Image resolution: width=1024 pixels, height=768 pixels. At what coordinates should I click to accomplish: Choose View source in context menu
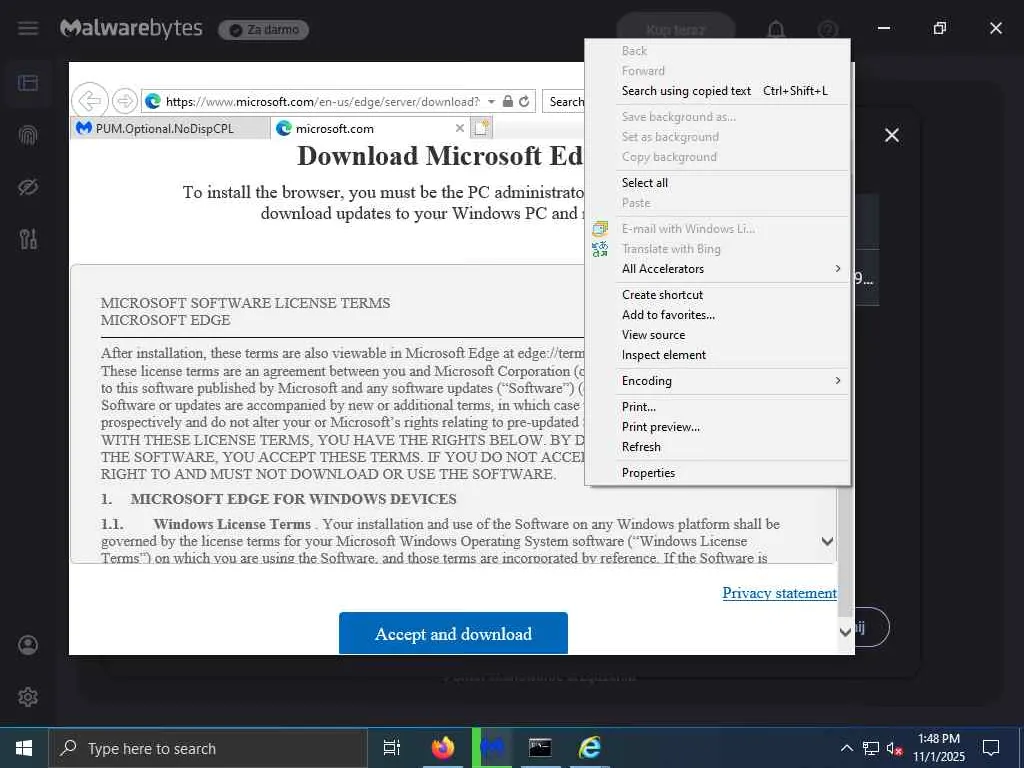(x=732, y=334)
